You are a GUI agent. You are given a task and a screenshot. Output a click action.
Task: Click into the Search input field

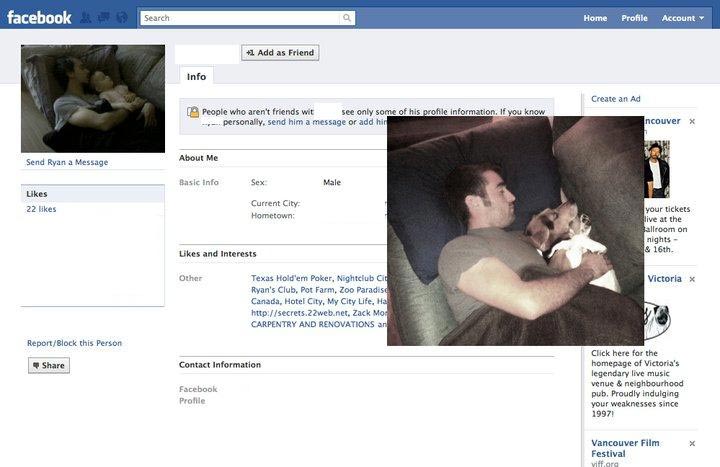pos(240,18)
